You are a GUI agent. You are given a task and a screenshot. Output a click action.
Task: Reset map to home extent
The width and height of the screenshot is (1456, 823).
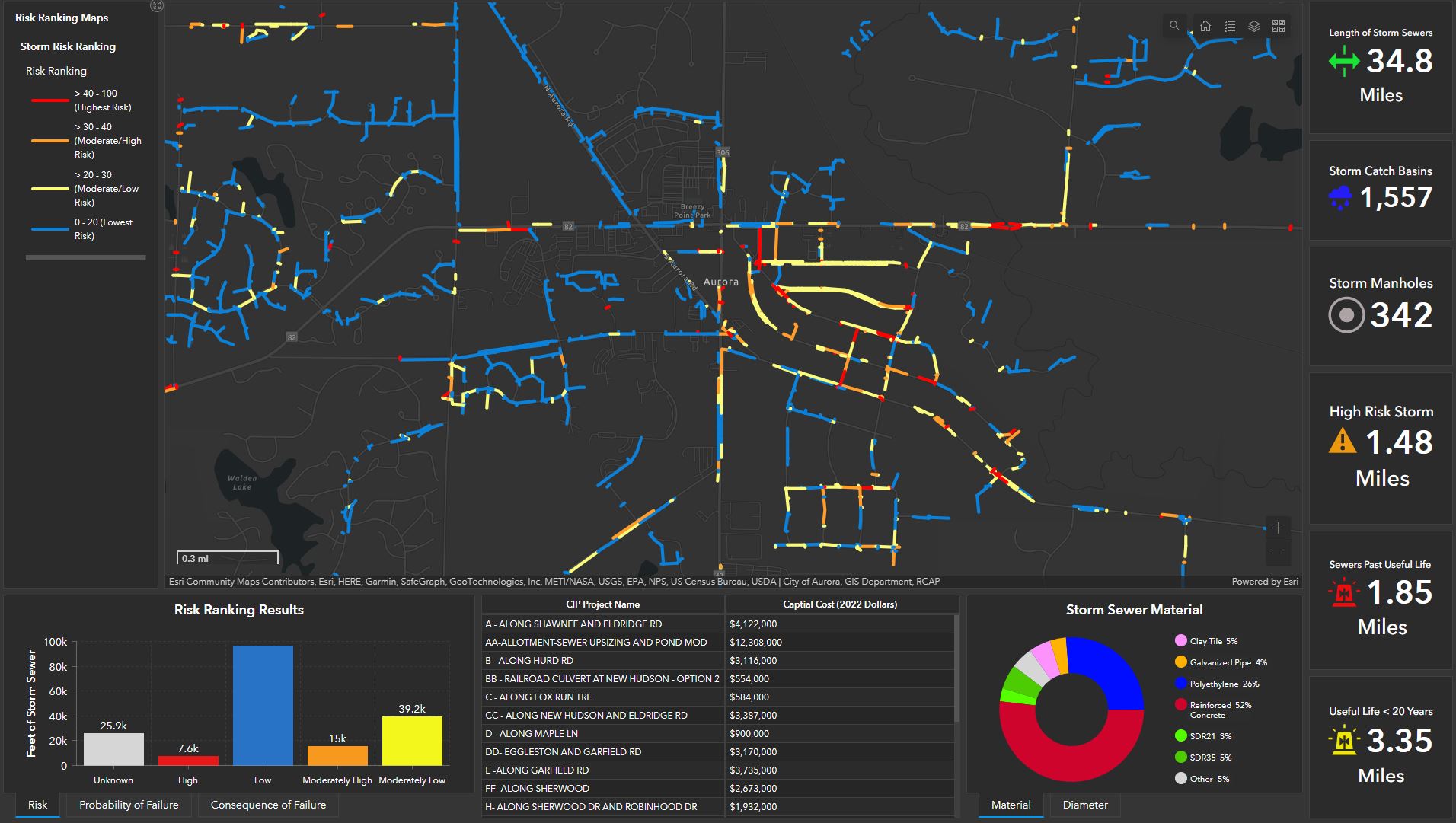tap(1205, 26)
